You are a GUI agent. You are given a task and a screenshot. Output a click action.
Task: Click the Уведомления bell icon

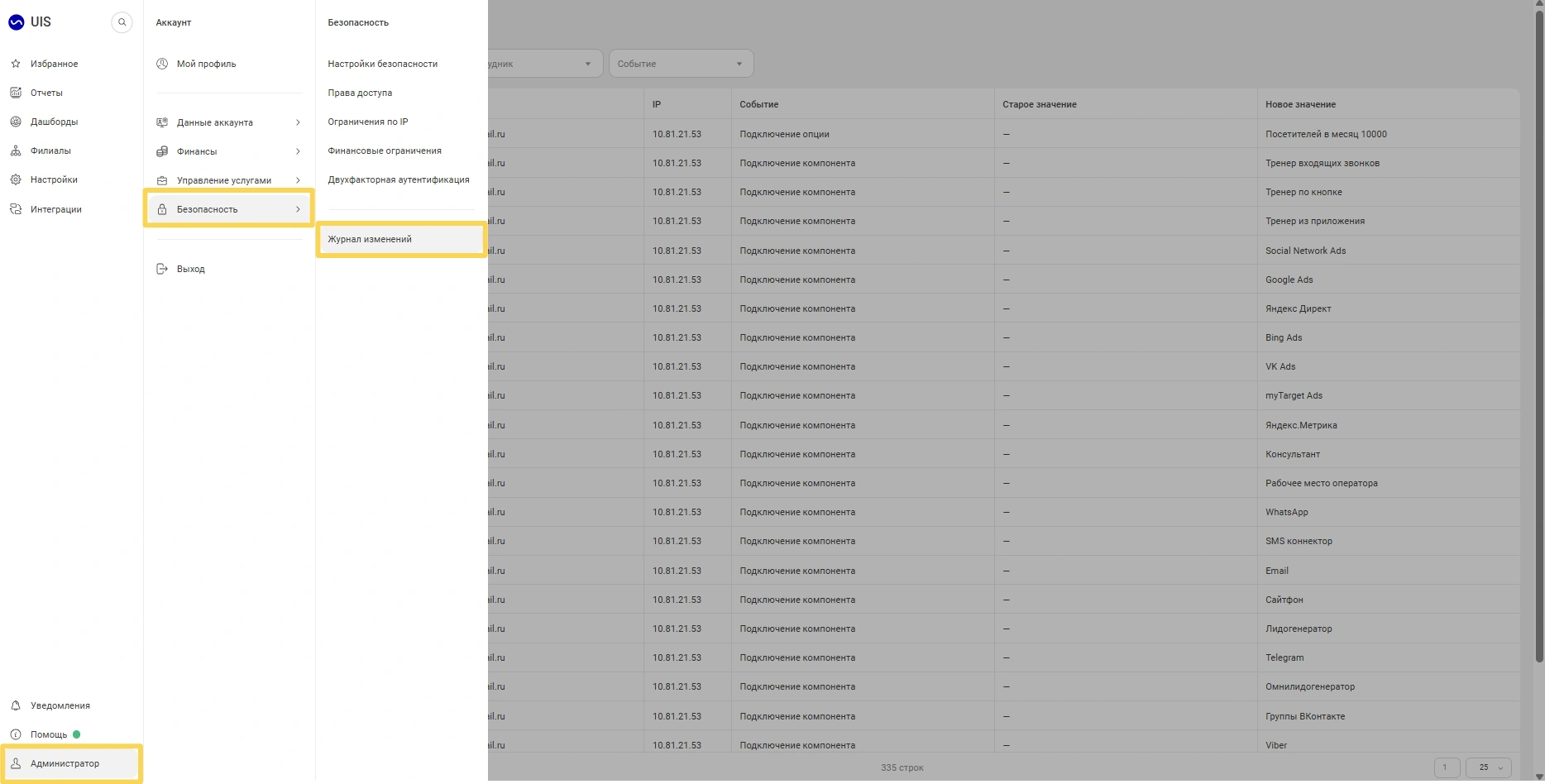coord(16,705)
